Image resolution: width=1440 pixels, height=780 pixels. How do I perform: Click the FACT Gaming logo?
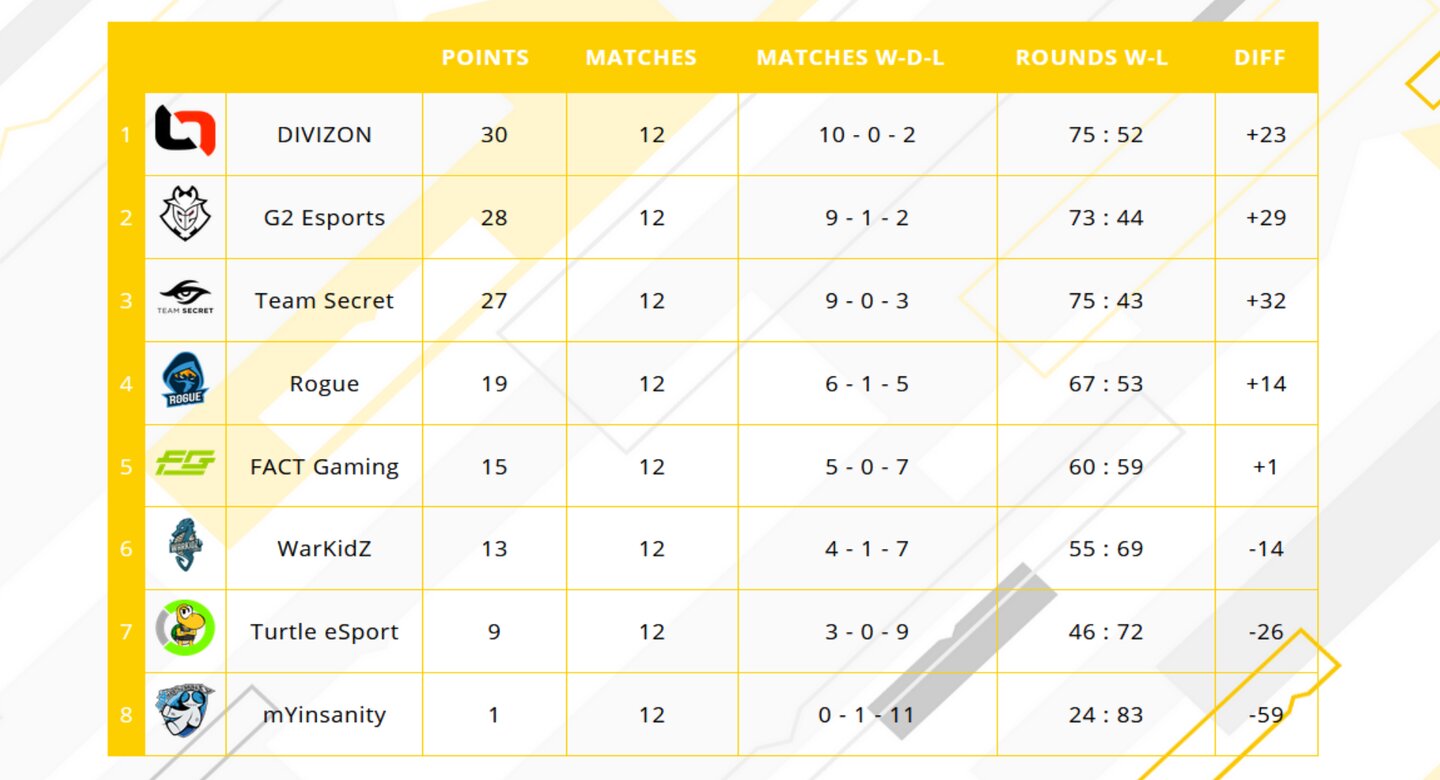click(185, 464)
